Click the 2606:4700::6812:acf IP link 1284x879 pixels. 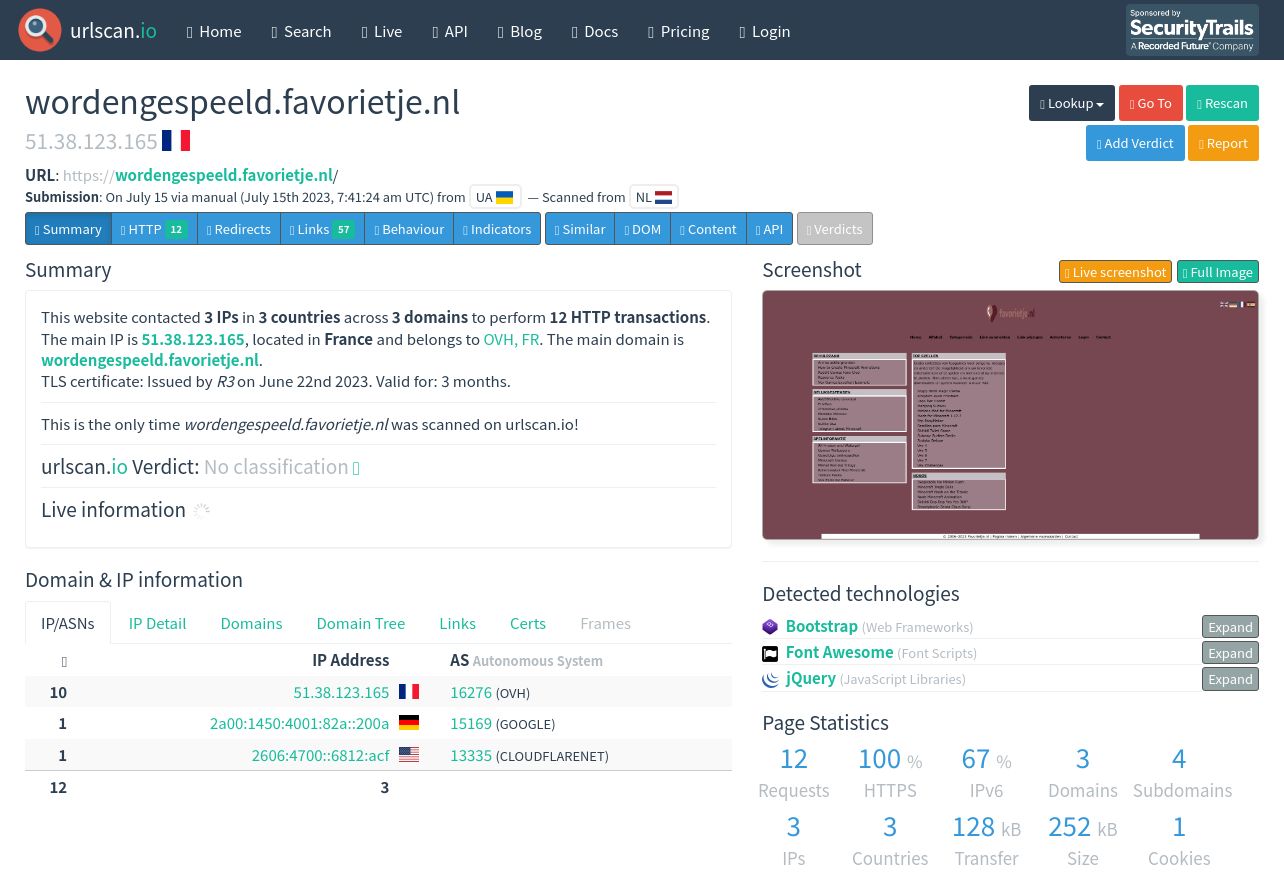pyautogui.click(x=320, y=755)
